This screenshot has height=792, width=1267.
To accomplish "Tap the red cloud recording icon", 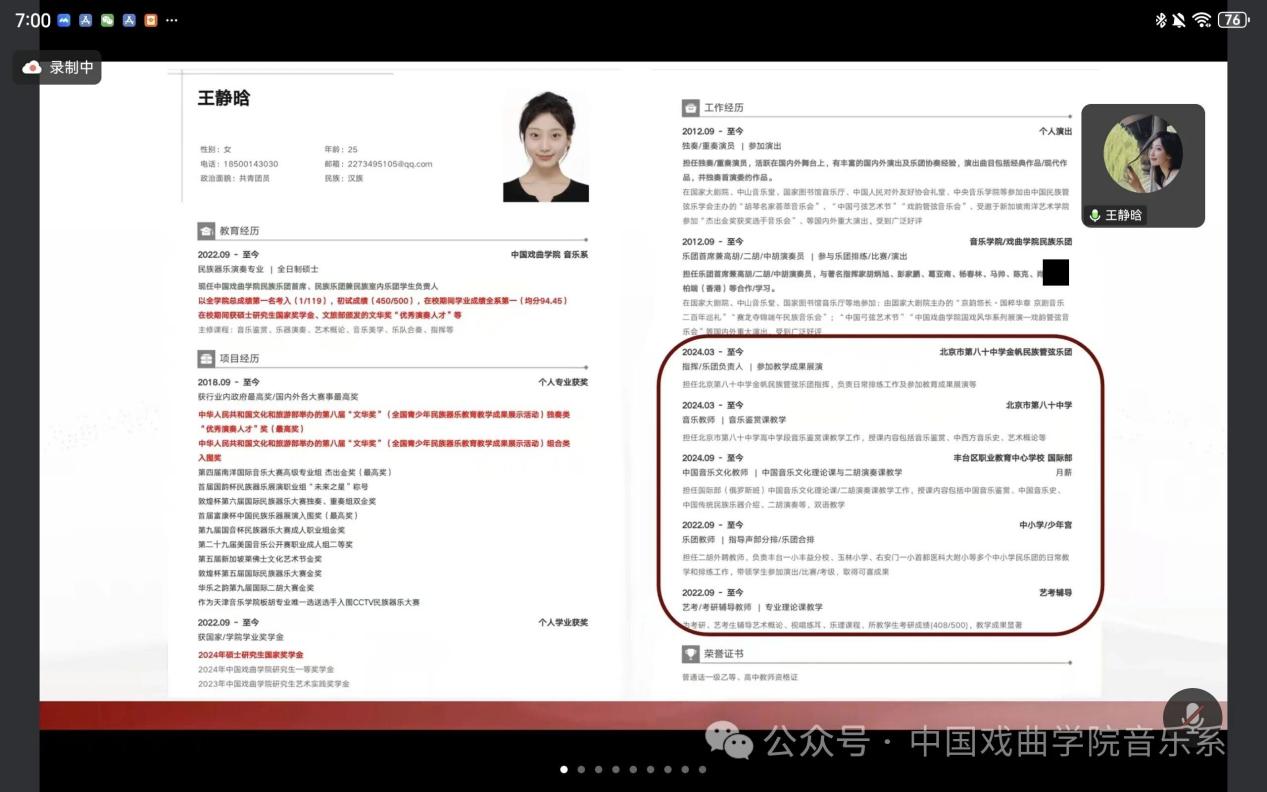I will (32, 67).
